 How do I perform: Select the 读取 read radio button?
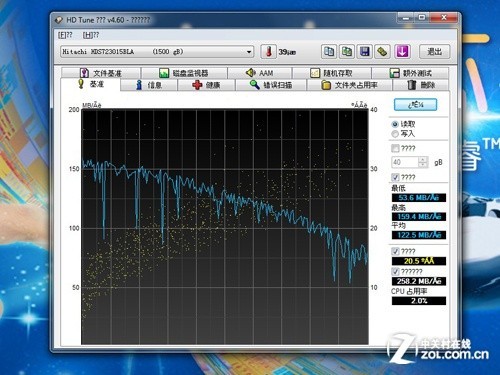click(395, 124)
